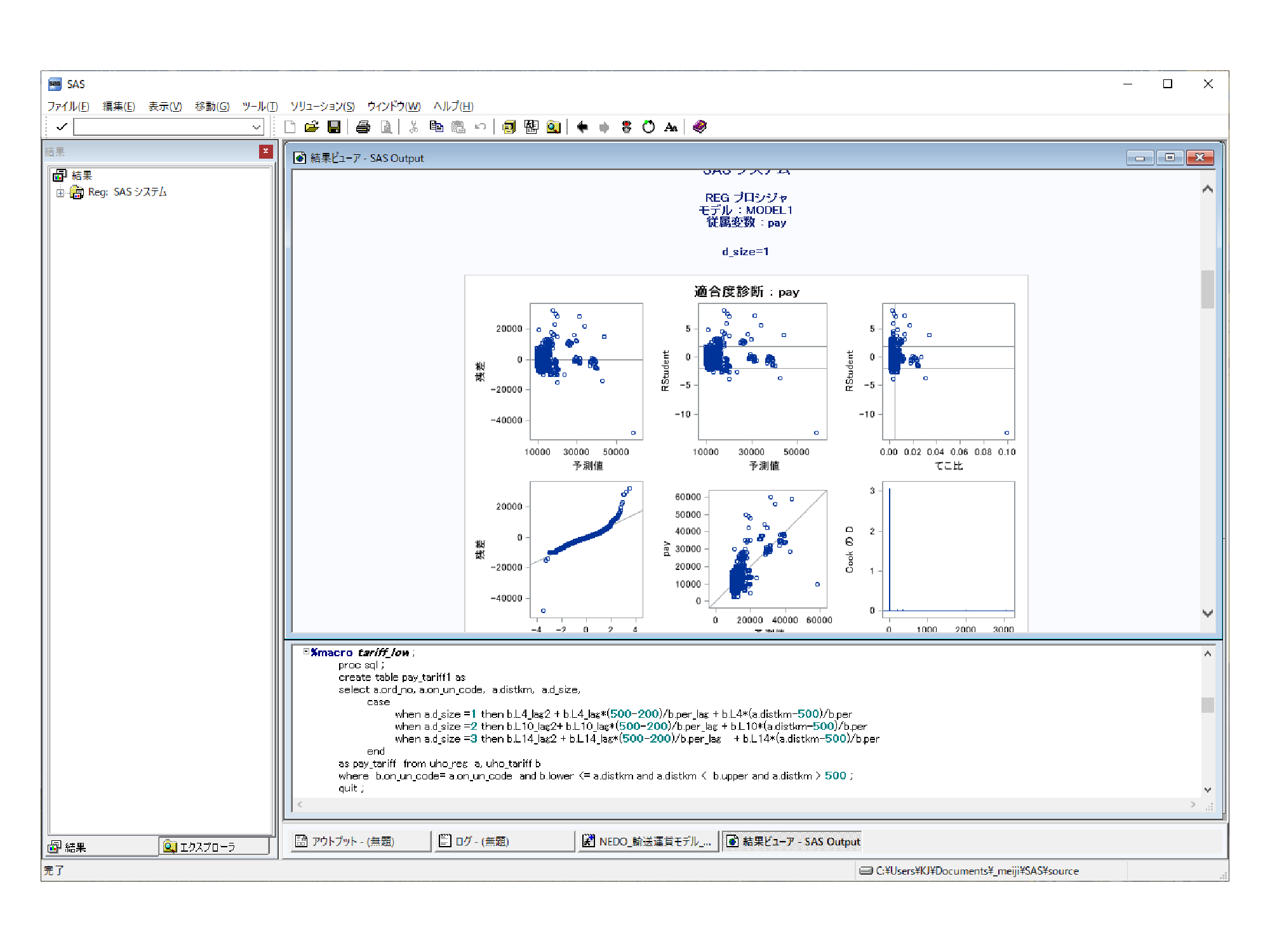
Task: Open the New Library cabinet icon
Action: click(509, 127)
